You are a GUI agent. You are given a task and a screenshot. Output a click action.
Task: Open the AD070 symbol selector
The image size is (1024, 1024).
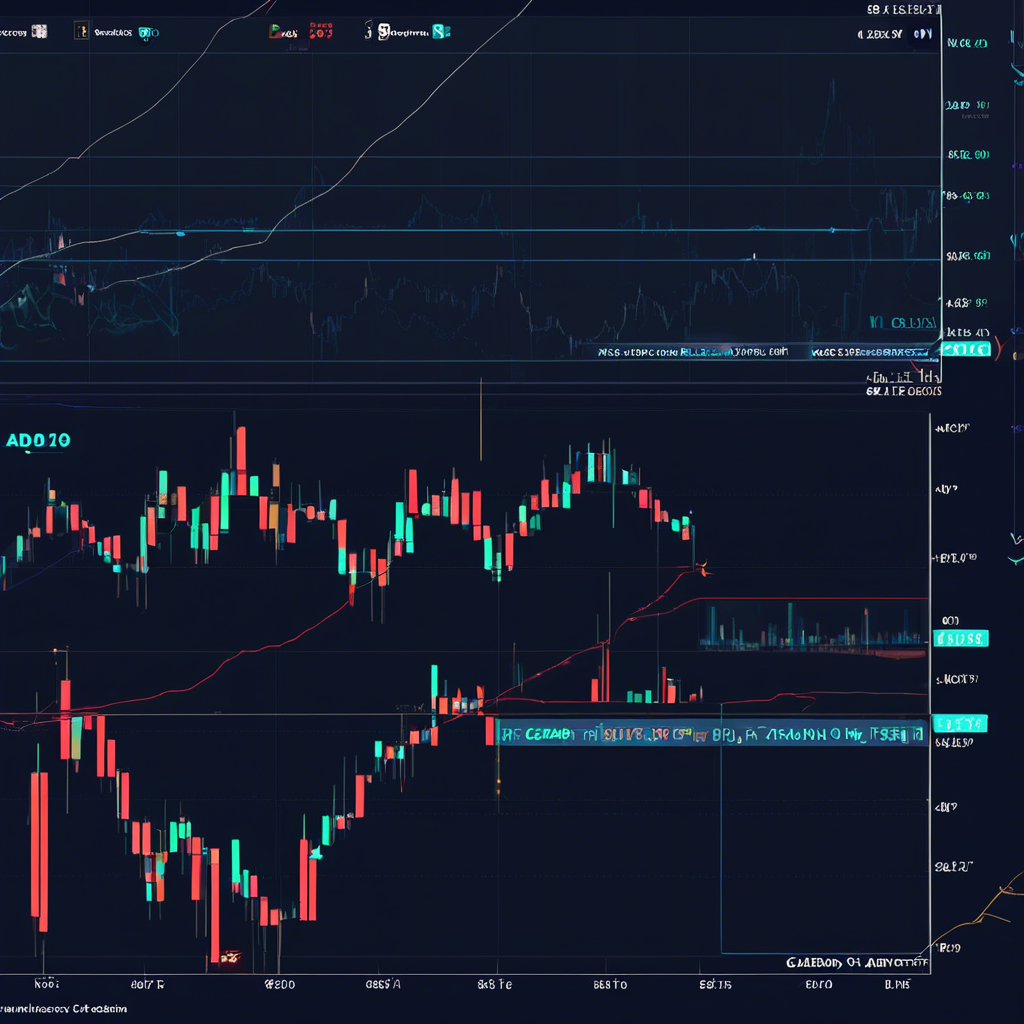[x=38, y=440]
